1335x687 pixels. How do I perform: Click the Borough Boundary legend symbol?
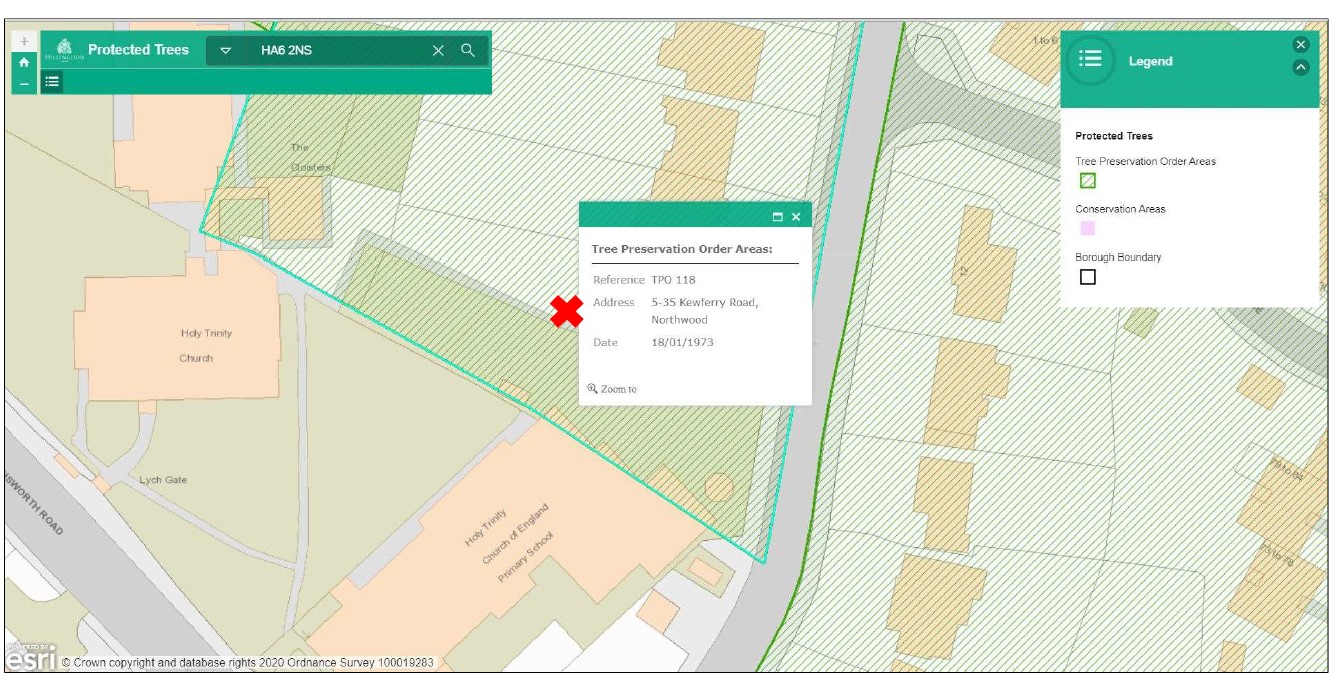1088,277
